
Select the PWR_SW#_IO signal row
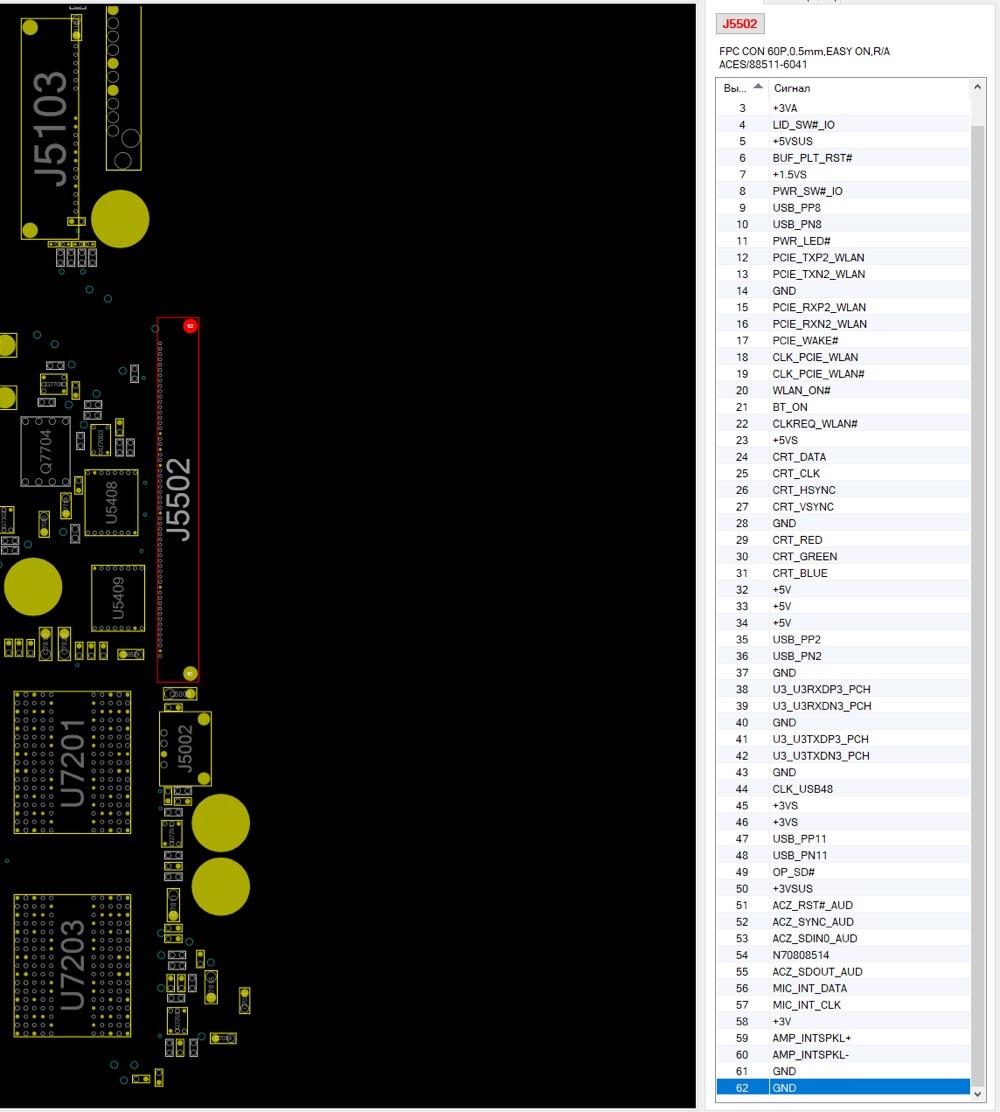[843, 191]
